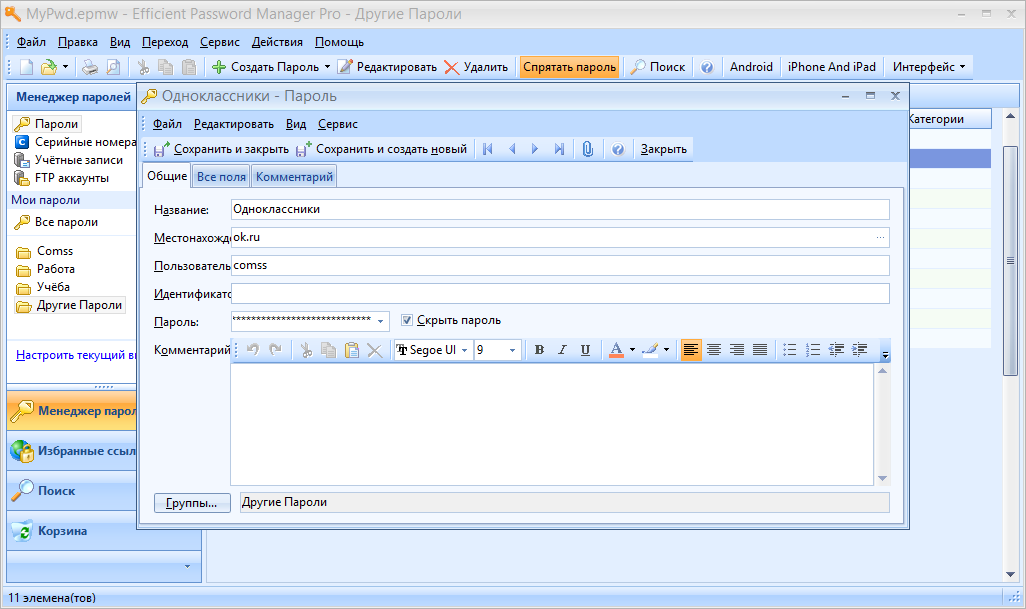The image size is (1026, 609).
Task: Uncheck the Скрыть пароль checkbox
Action: pos(406,320)
